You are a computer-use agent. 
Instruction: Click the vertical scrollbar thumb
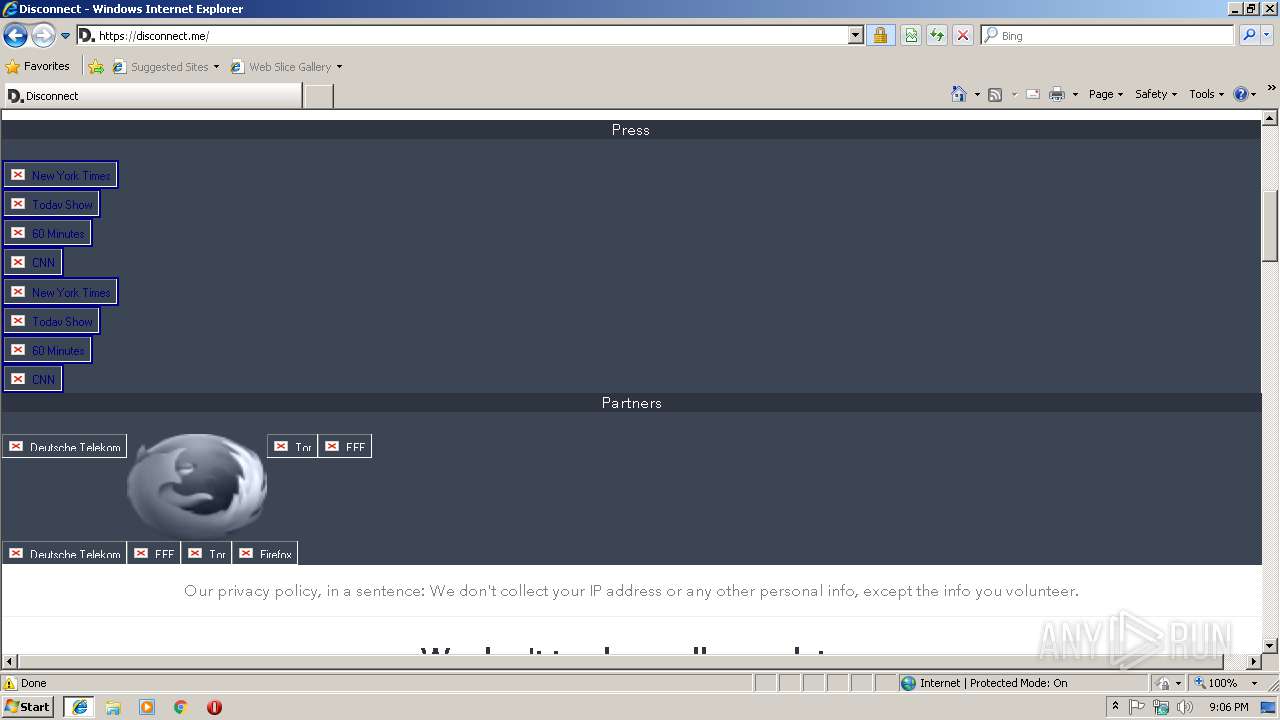tap(1271, 225)
